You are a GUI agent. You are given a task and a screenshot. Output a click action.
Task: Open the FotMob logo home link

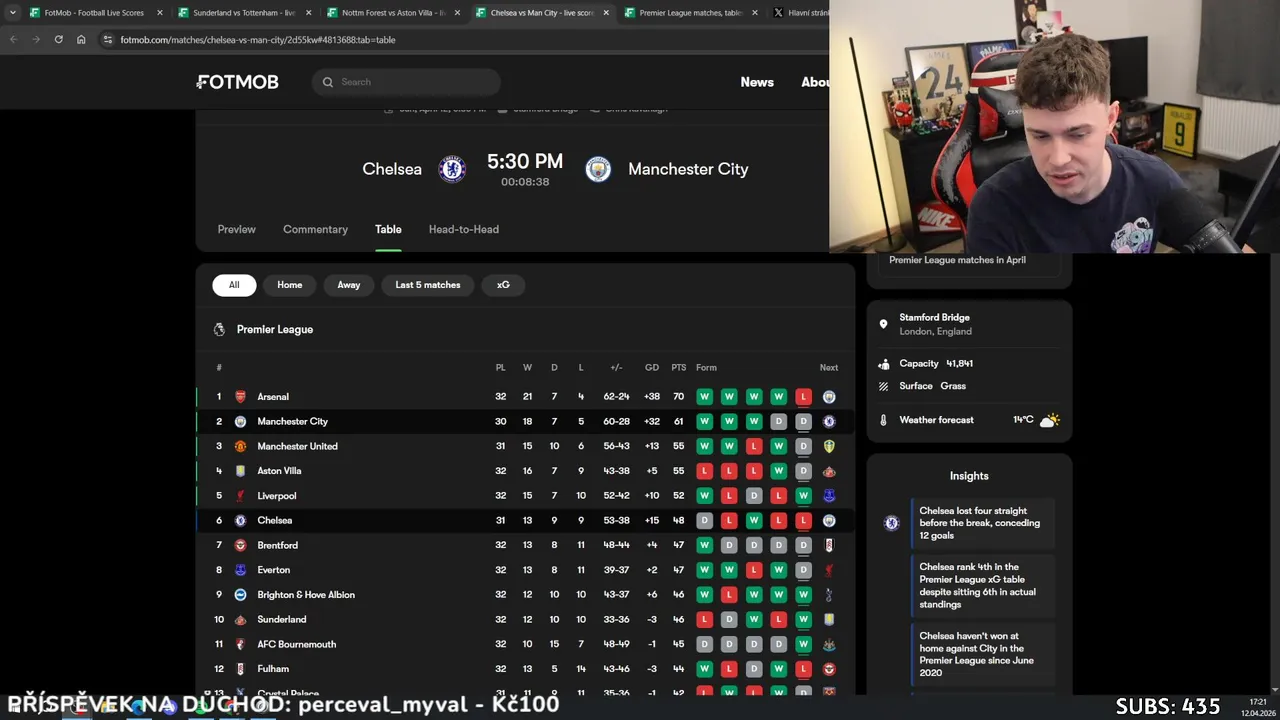pyautogui.click(x=238, y=82)
